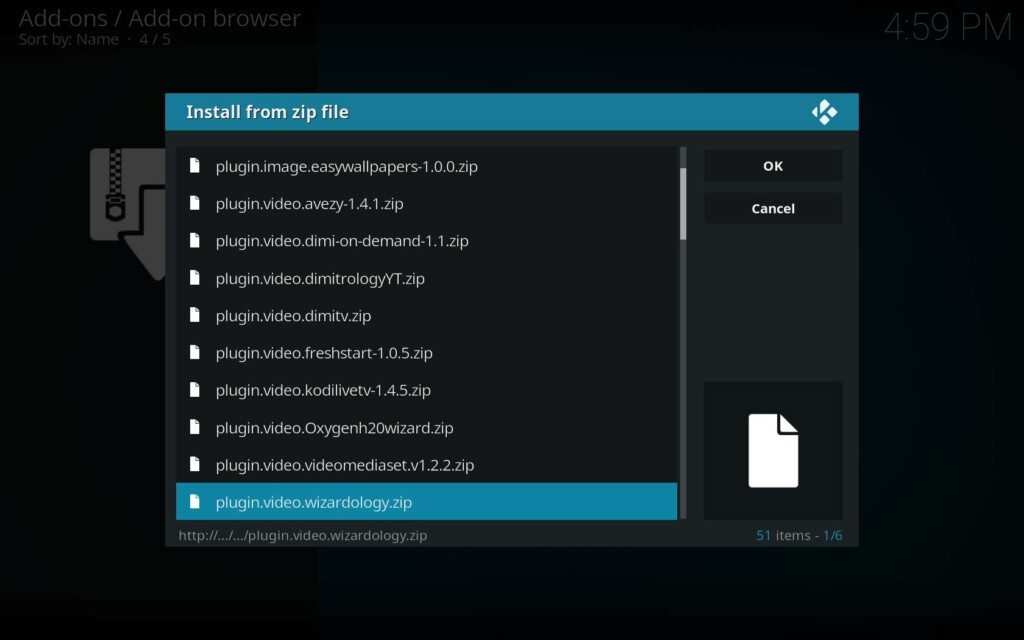Viewport: 1024px width, 640px height.
Task: Click file icon beside plugin.video.dimitrologyYT.zip
Action: pyautogui.click(x=195, y=278)
